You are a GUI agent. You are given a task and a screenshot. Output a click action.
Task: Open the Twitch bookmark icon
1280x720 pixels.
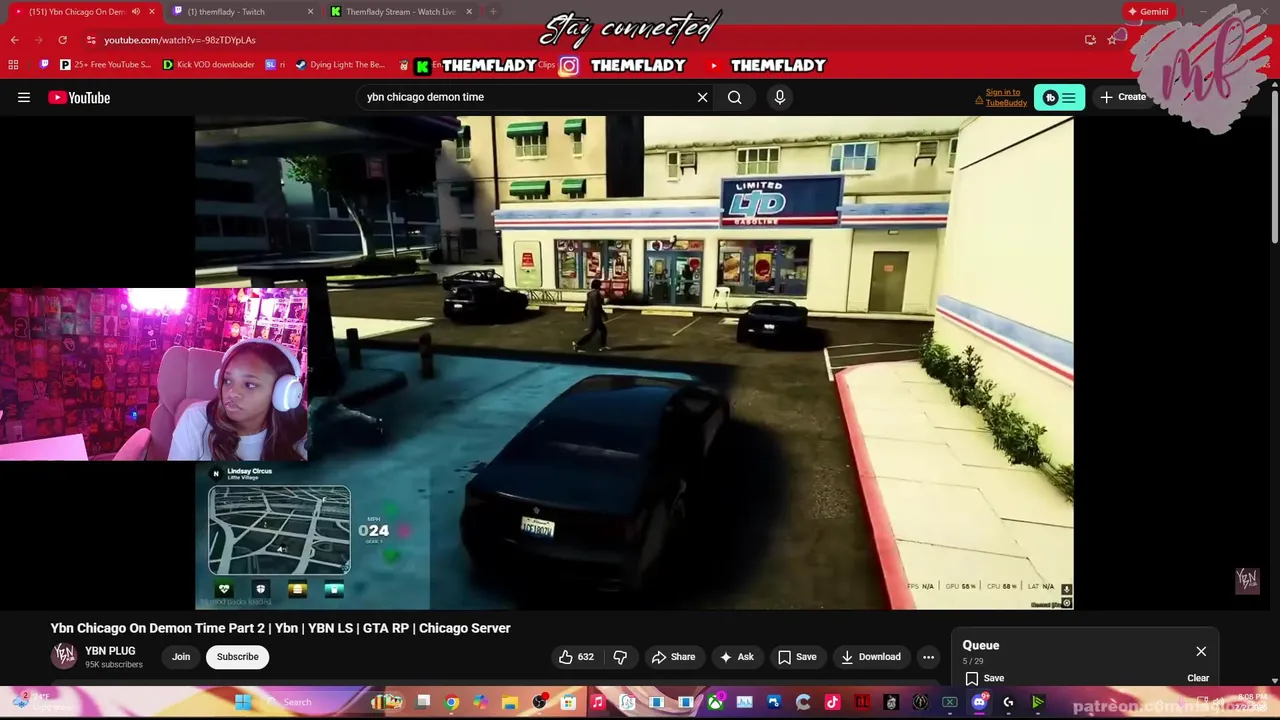tap(44, 65)
